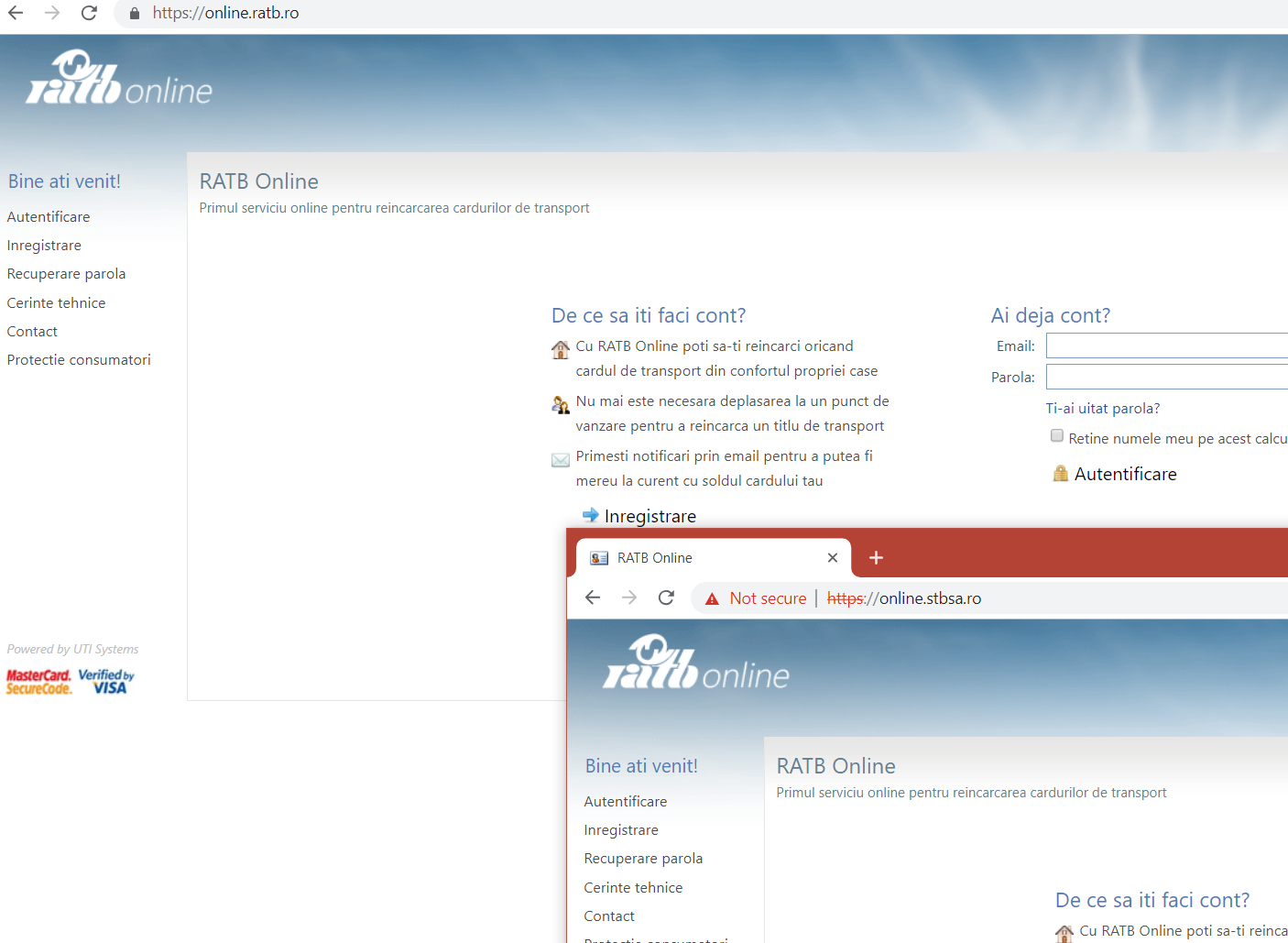Image resolution: width=1288 pixels, height=943 pixels.
Task: Open Cerinte tehnice in main sidebar
Action: coord(56,303)
